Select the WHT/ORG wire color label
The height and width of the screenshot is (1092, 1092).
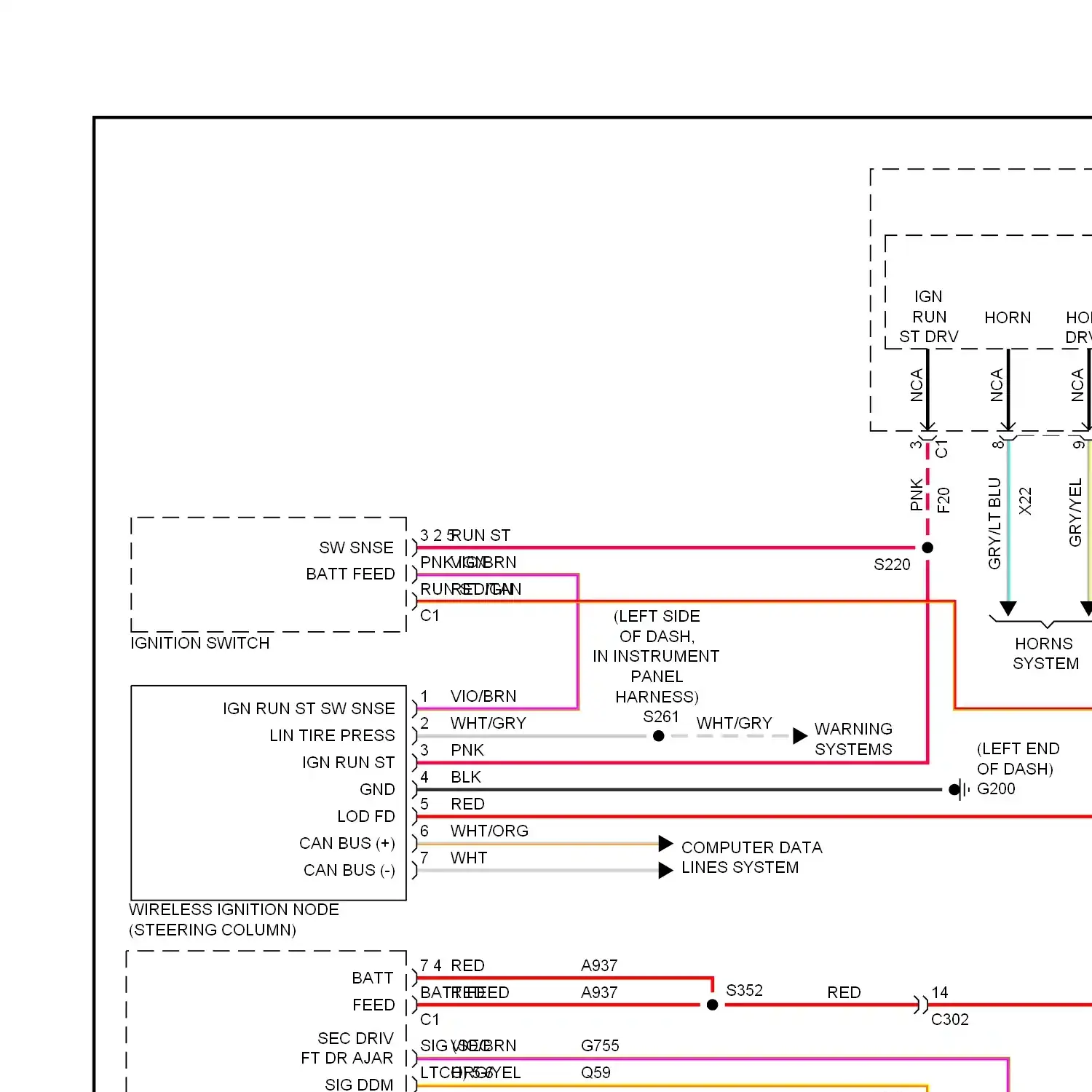point(489,831)
